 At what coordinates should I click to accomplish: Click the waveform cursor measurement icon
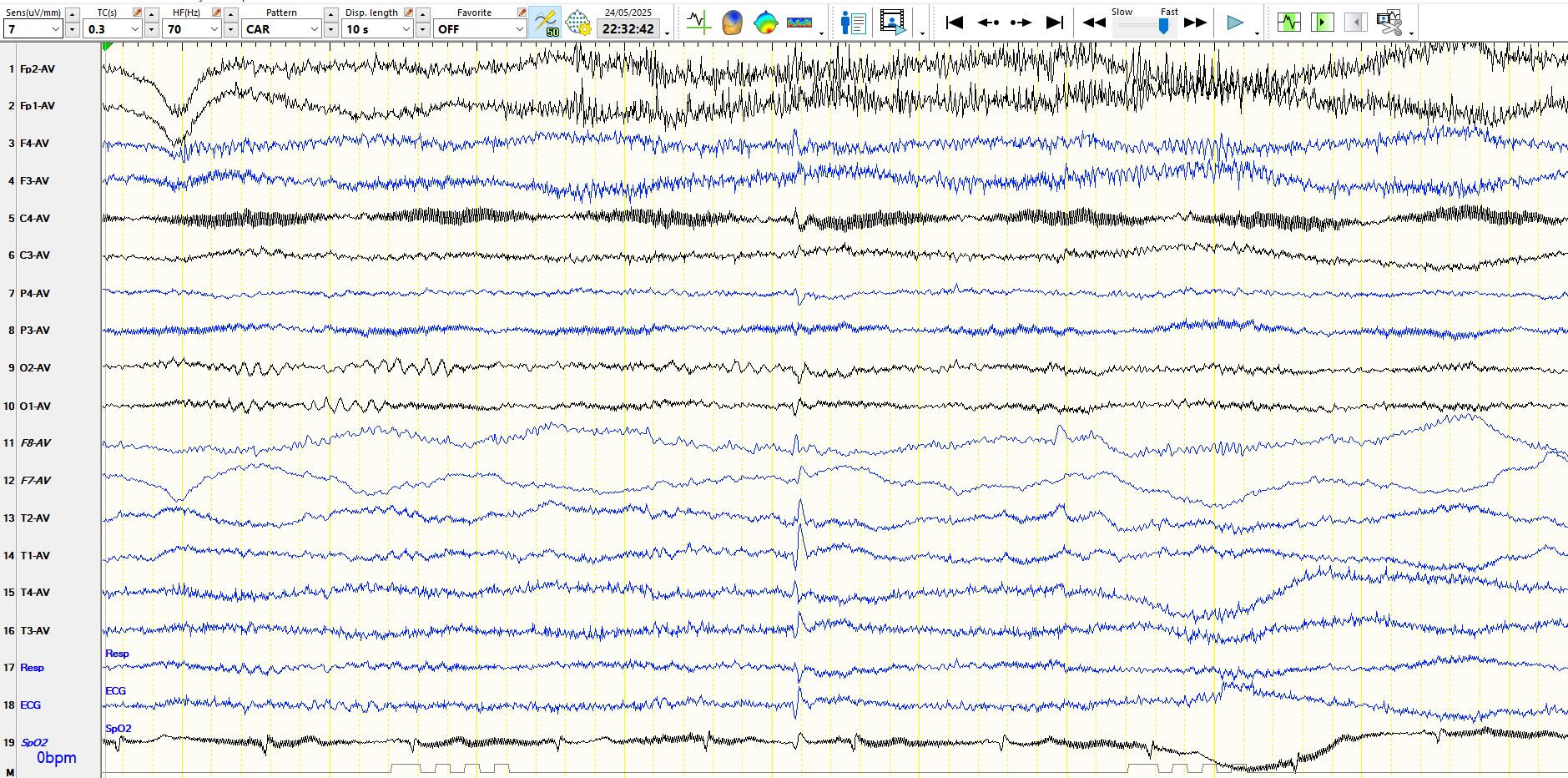pos(698,23)
